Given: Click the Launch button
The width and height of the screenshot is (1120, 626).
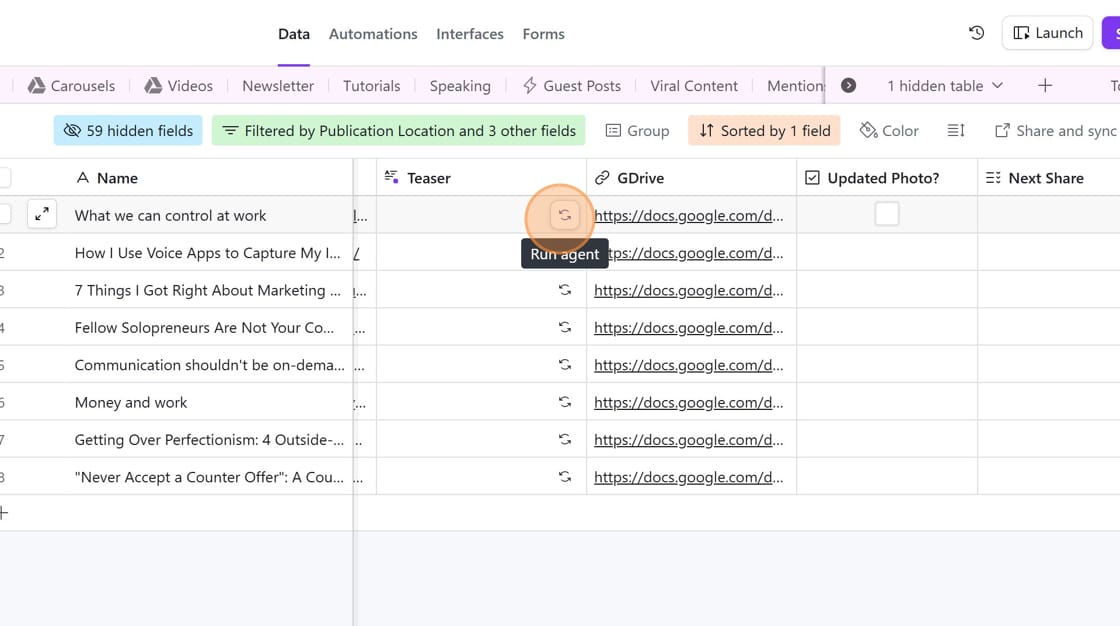Looking at the screenshot, I should coord(1047,33).
